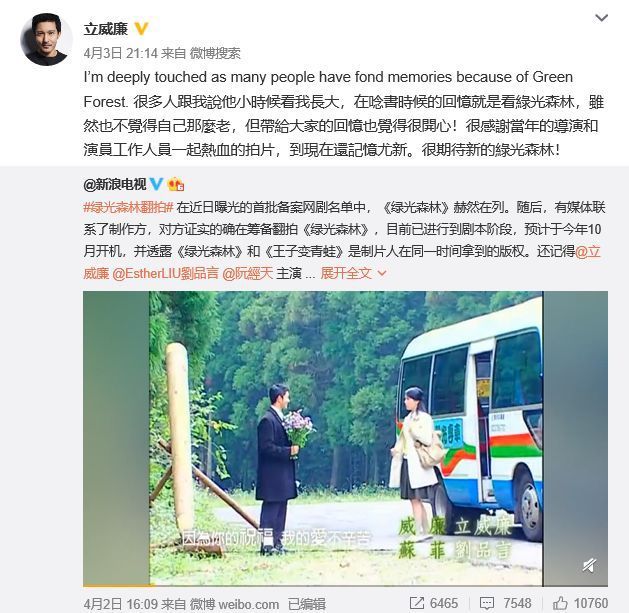Open the 微博搜索 source link
This screenshot has height=613, width=629.
[215, 53]
